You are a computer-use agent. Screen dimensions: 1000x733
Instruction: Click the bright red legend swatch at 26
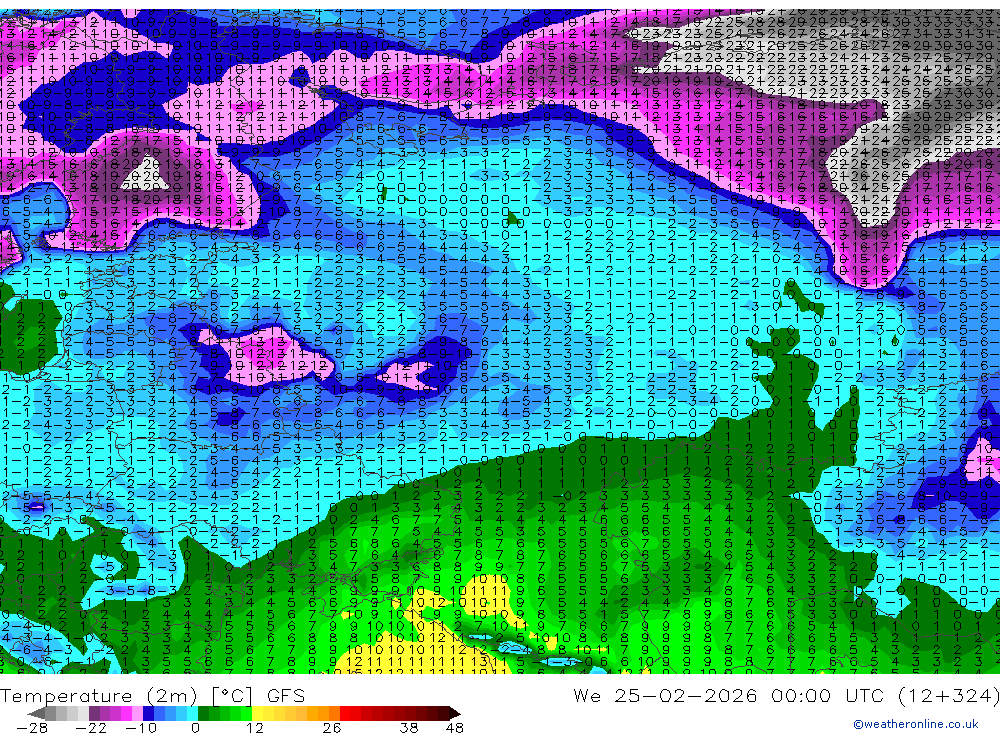(345, 713)
